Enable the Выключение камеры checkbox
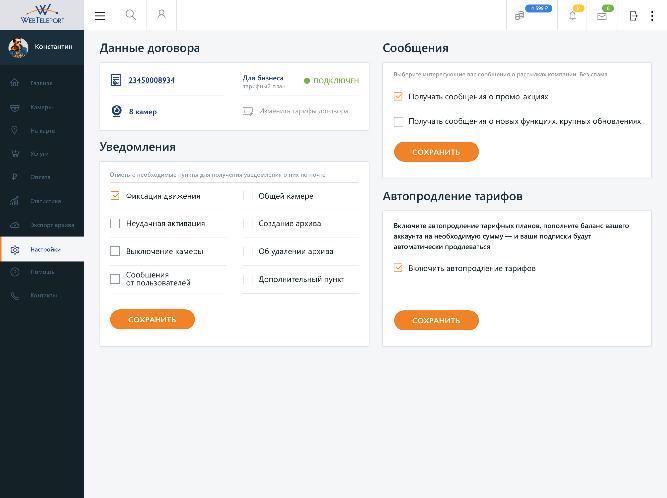667x498 pixels. tap(115, 251)
